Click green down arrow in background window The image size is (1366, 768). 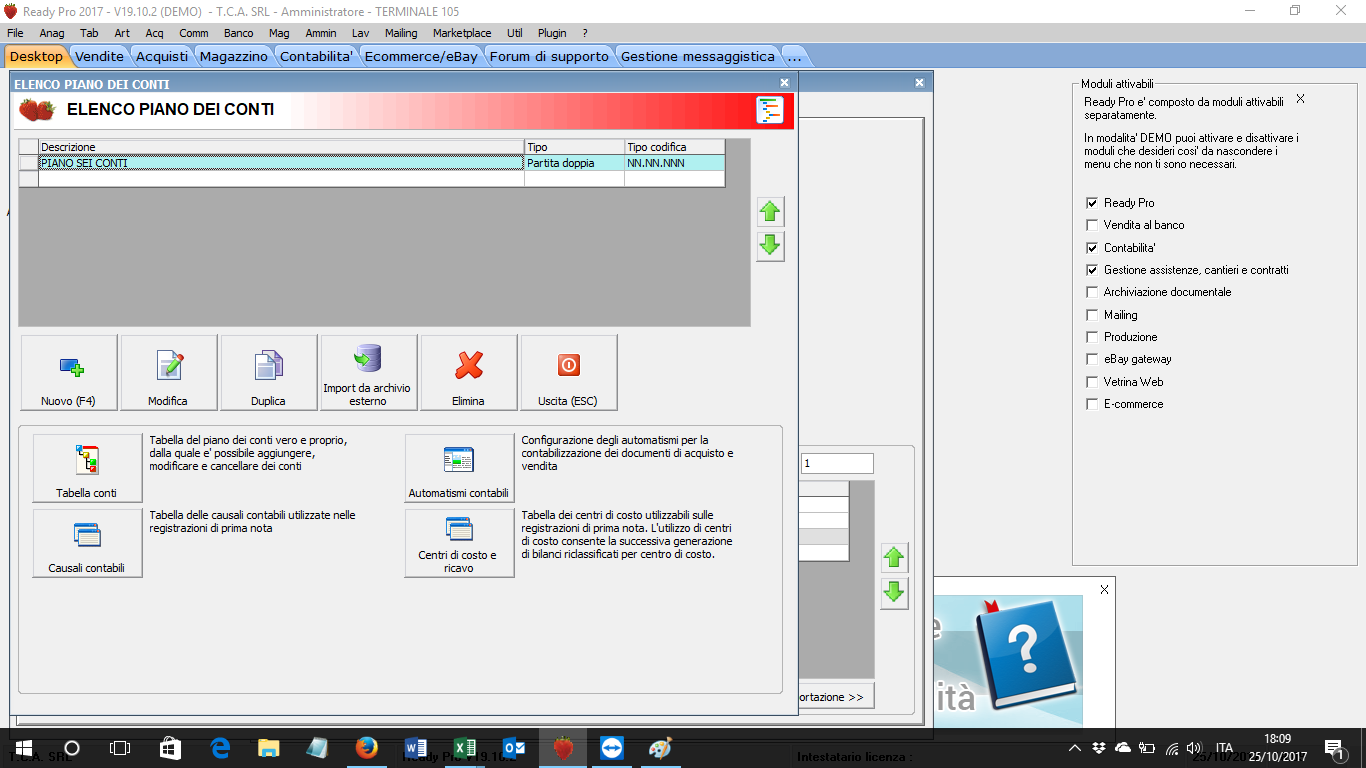point(894,592)
